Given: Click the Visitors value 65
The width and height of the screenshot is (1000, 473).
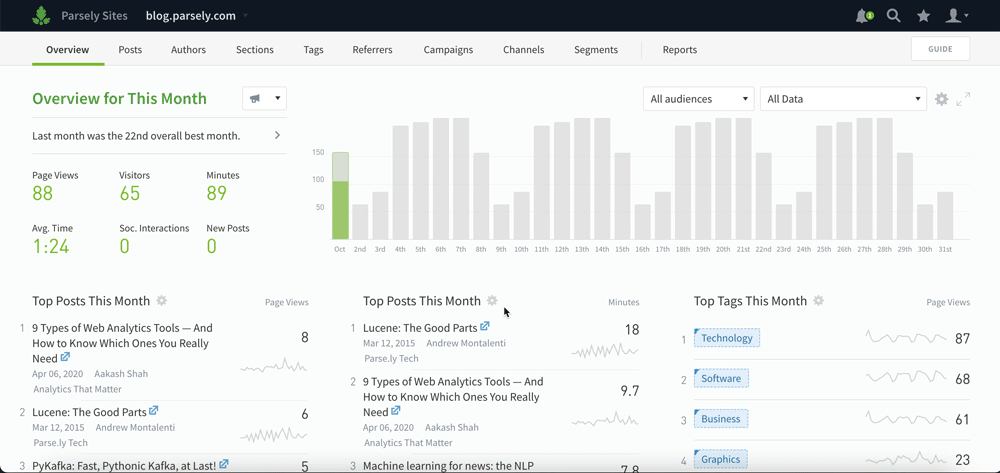Looking at the screenshot, I should coord(129,193).
